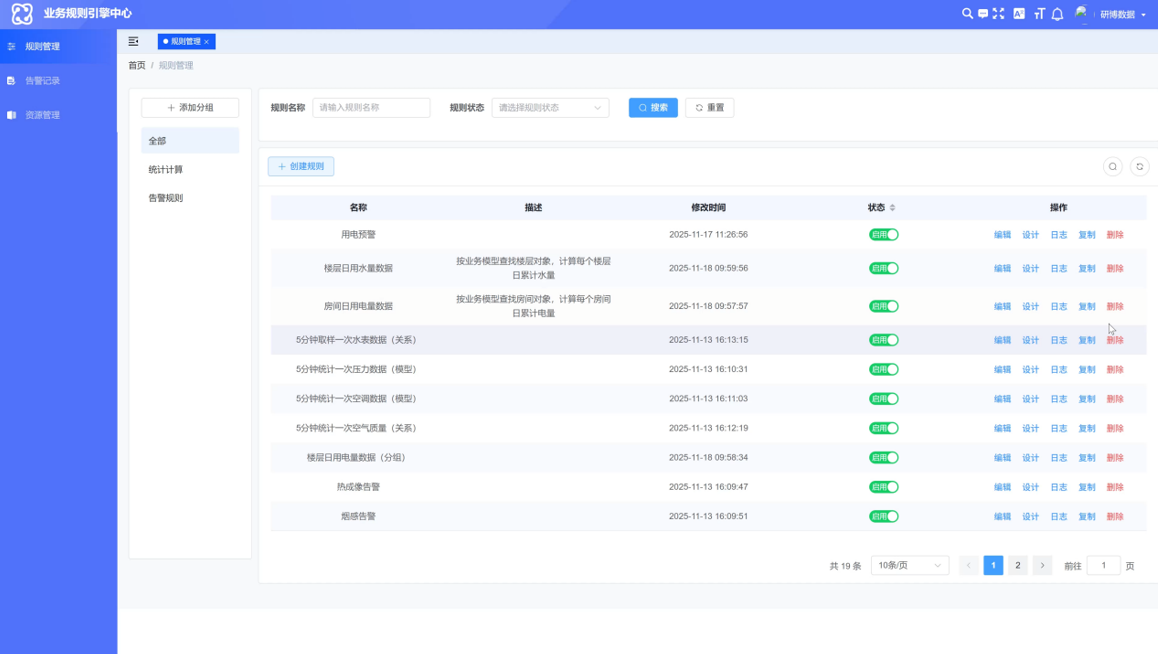
Task: Toggle the 热成像告警 rule status switch
Action: pos(883,487)
